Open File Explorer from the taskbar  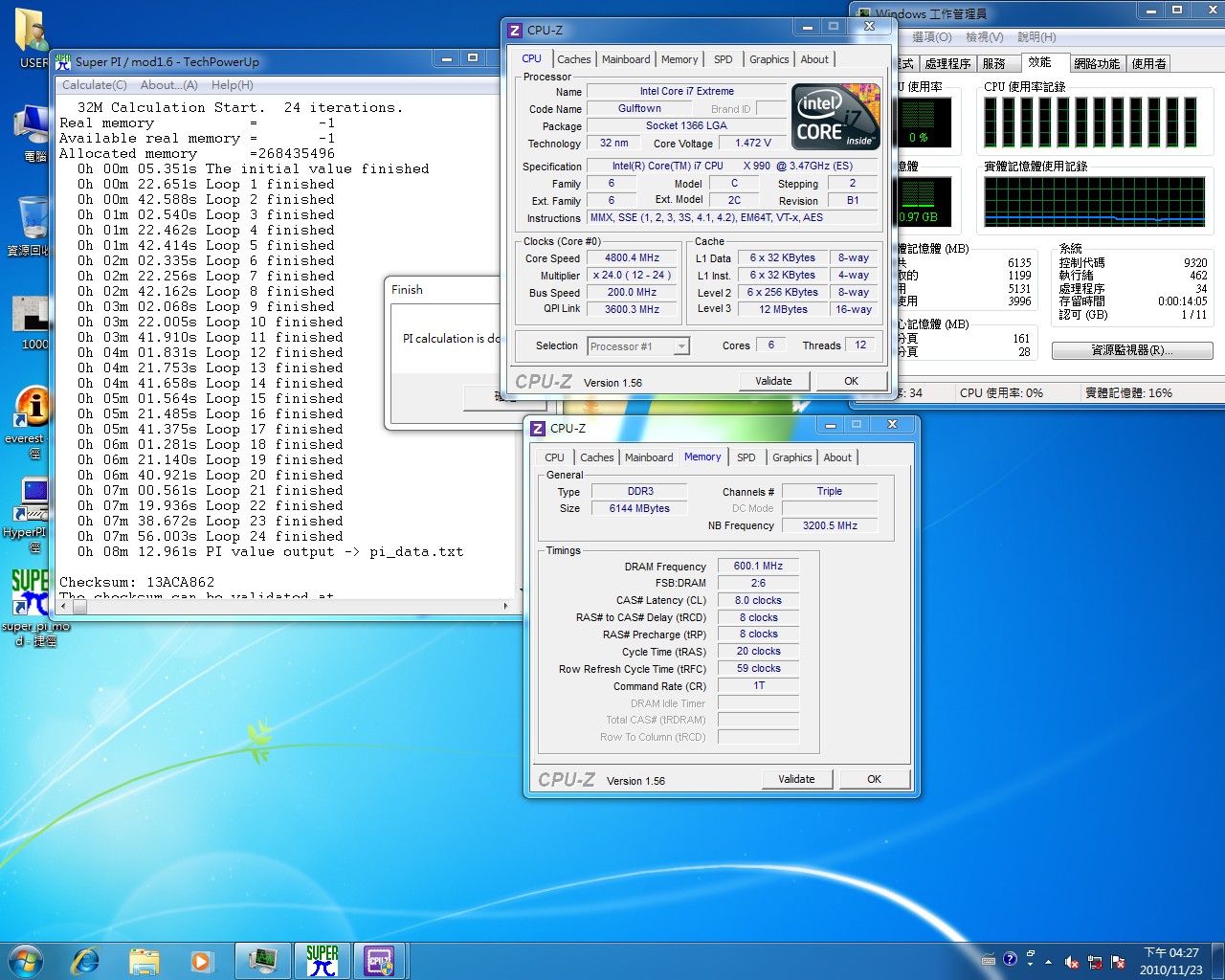tap(144, 960)
